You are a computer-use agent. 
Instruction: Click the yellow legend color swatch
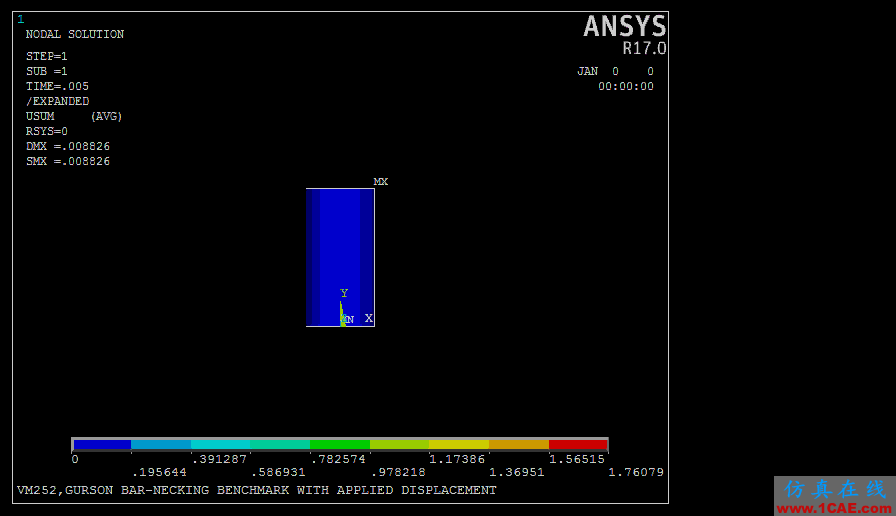point(459,444)
